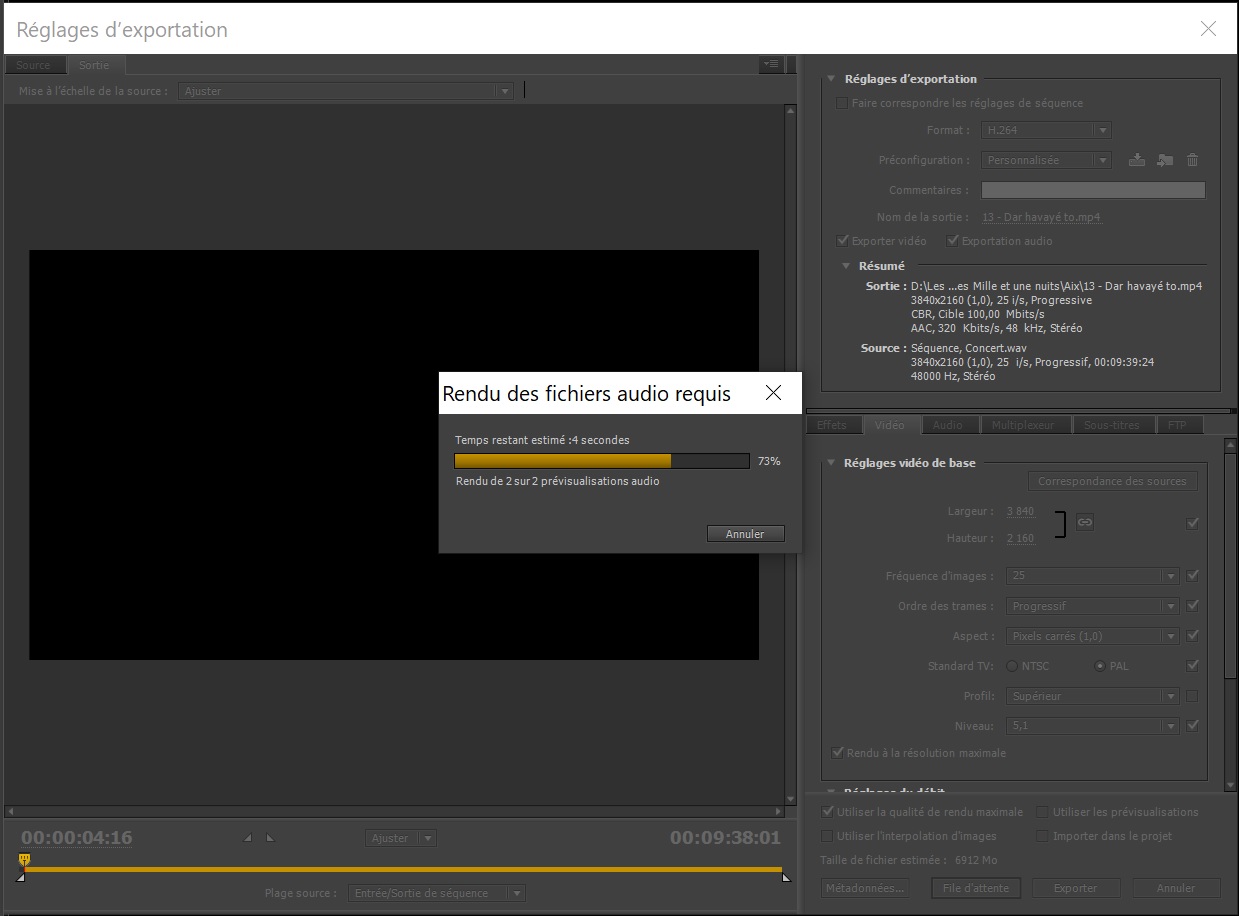Image resolution: width=1239 pixels, height=916 pixels.
Task: Open the Effets tab
Action: pos(832,425)
